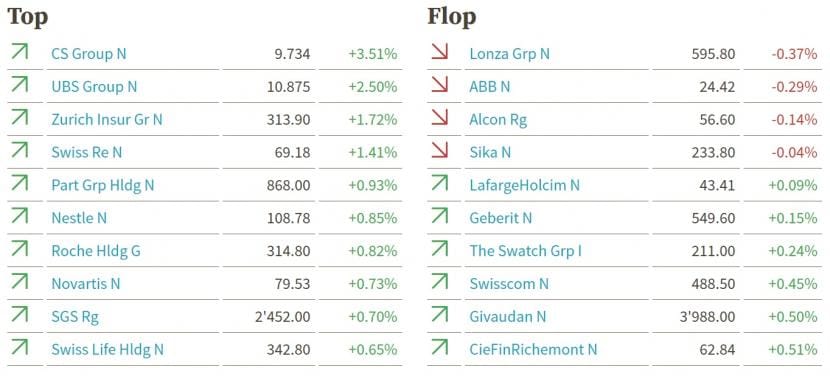This screenshot has height=376, width=830.
Task: Open the Zurich Insur Gr N stock link
Action: pyautogui.click(x=107, y=120)
